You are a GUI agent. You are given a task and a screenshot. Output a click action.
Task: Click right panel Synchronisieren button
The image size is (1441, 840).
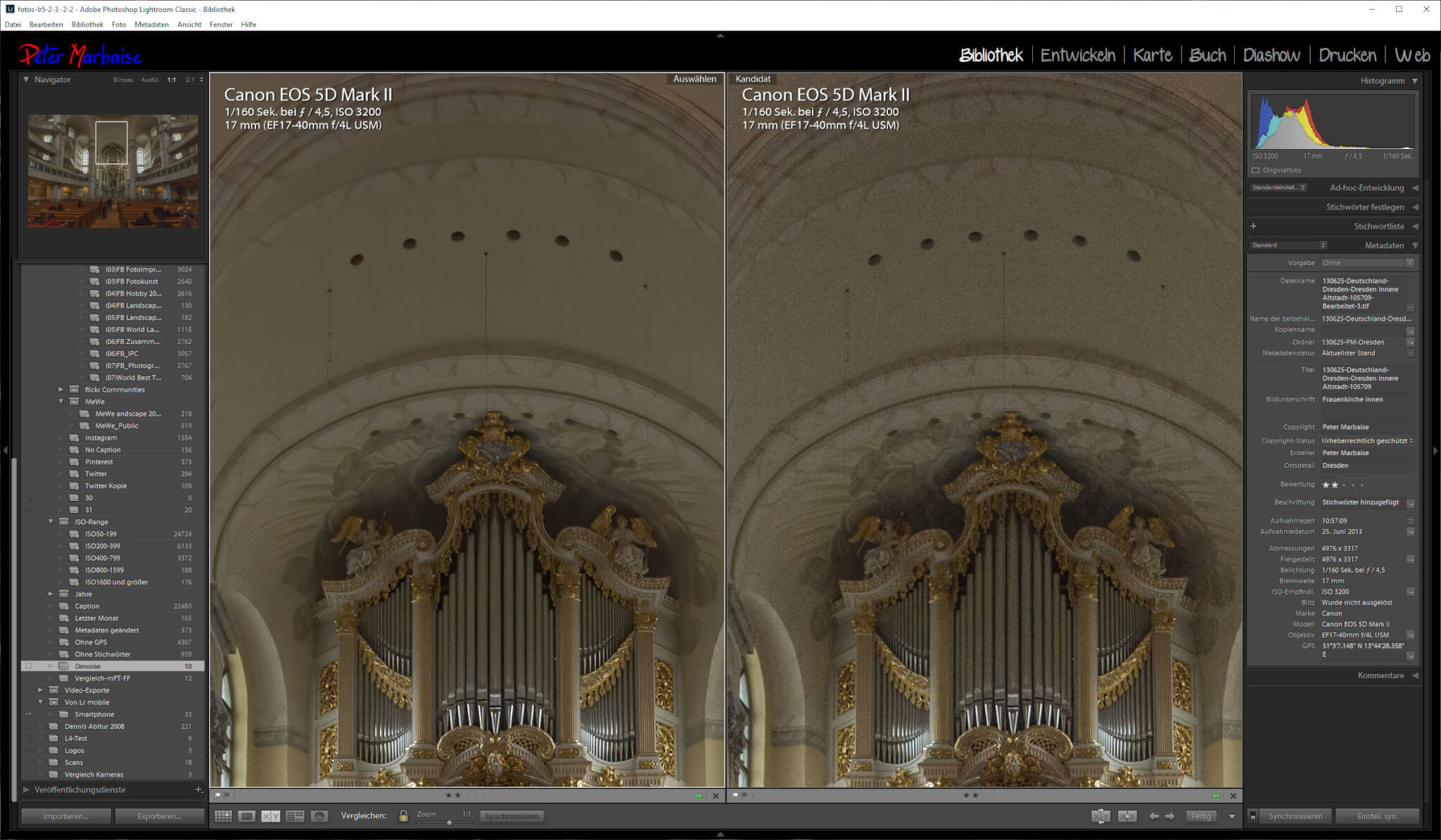pyautogui.click(x=1295, y=816)
